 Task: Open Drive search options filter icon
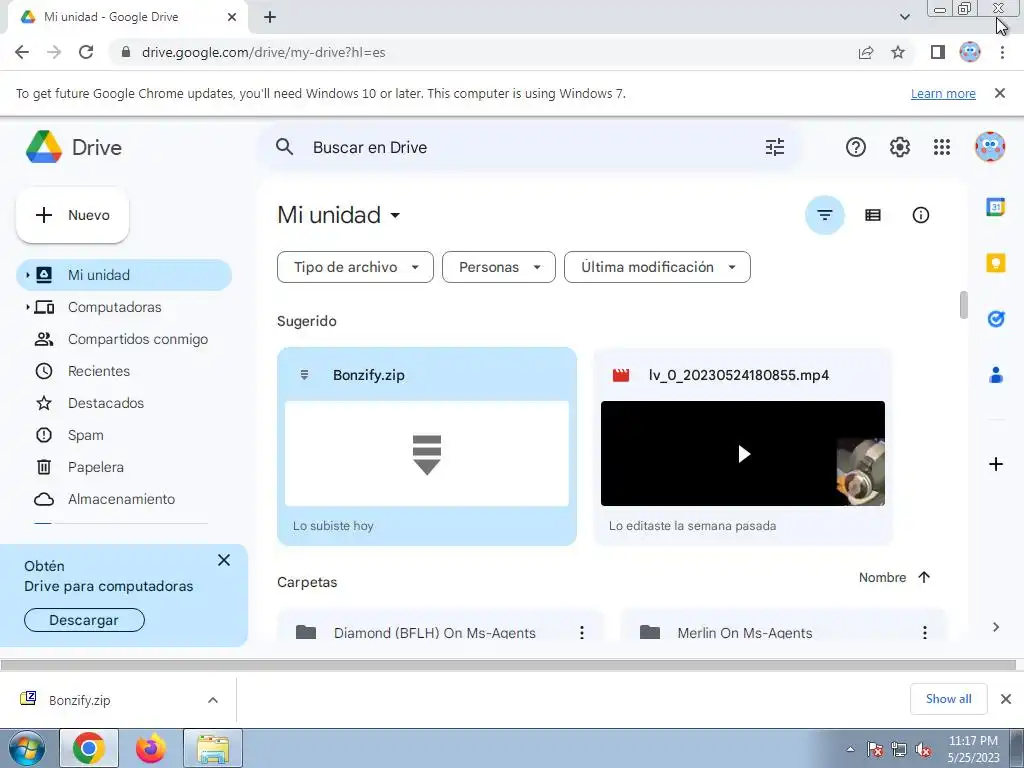[775, 147]
